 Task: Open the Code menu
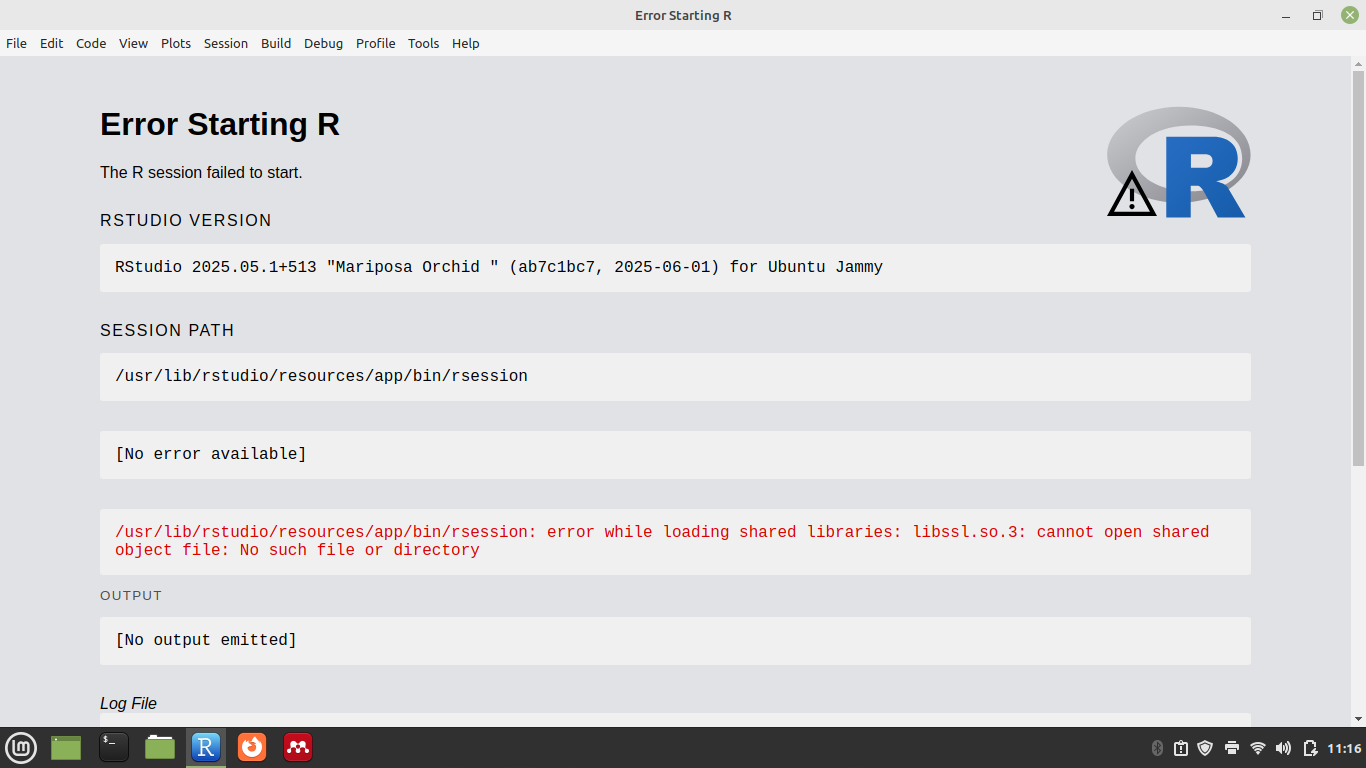[91, 43]
